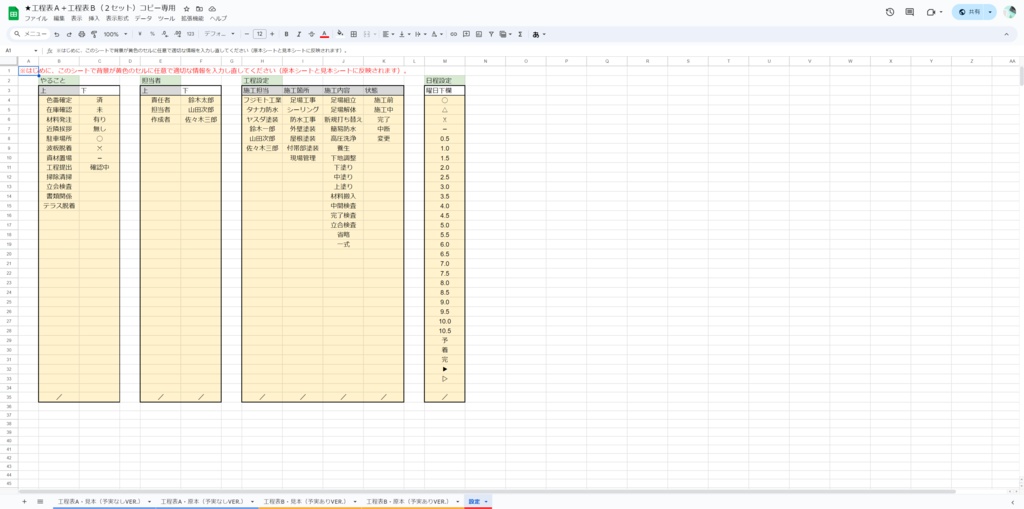
Task: Switch to 工程表B・見本（予実ありVER.）tab
Action: pos(305,501)
